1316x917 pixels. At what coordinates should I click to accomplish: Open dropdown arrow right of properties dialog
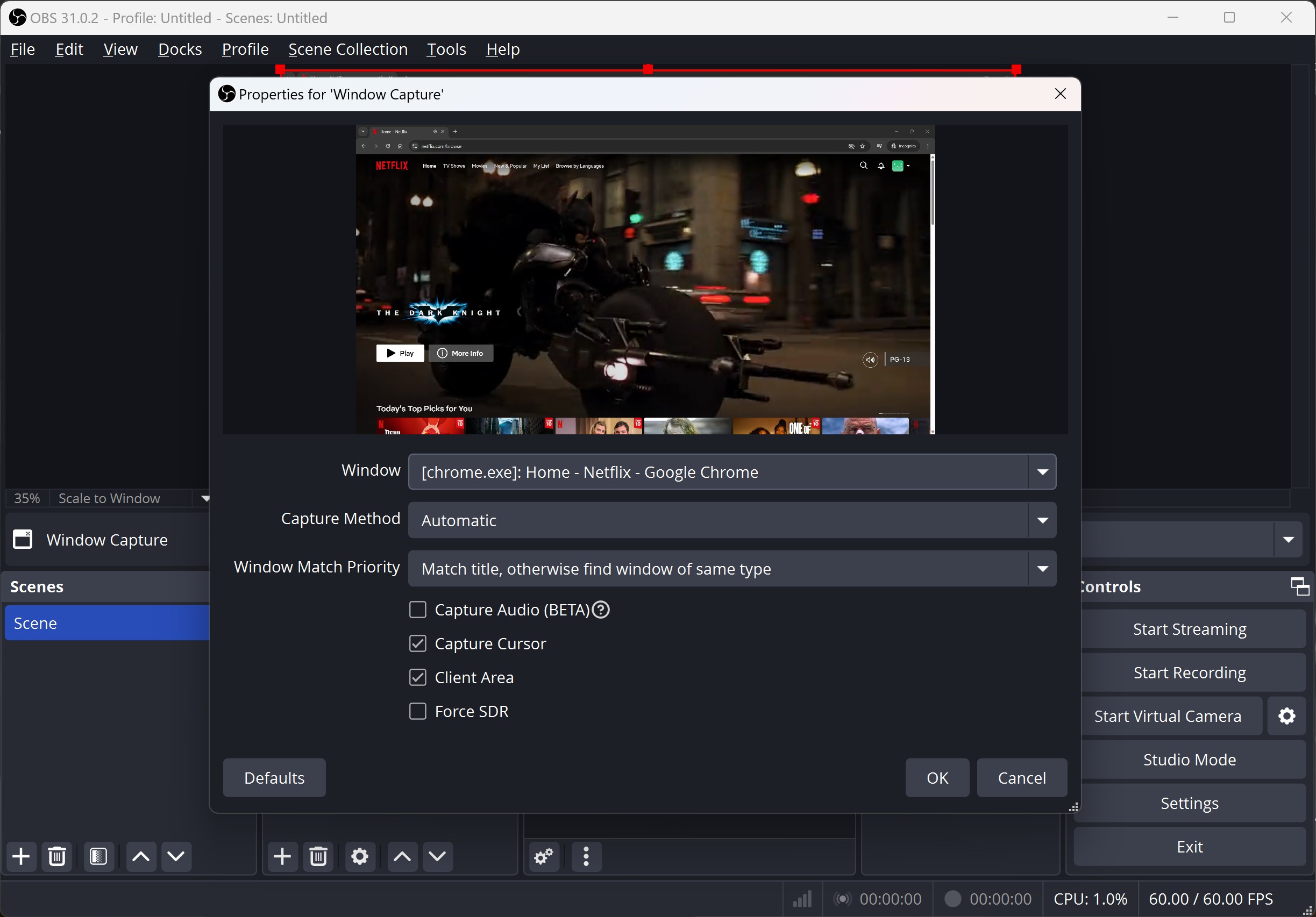[x=1289, y=540]
